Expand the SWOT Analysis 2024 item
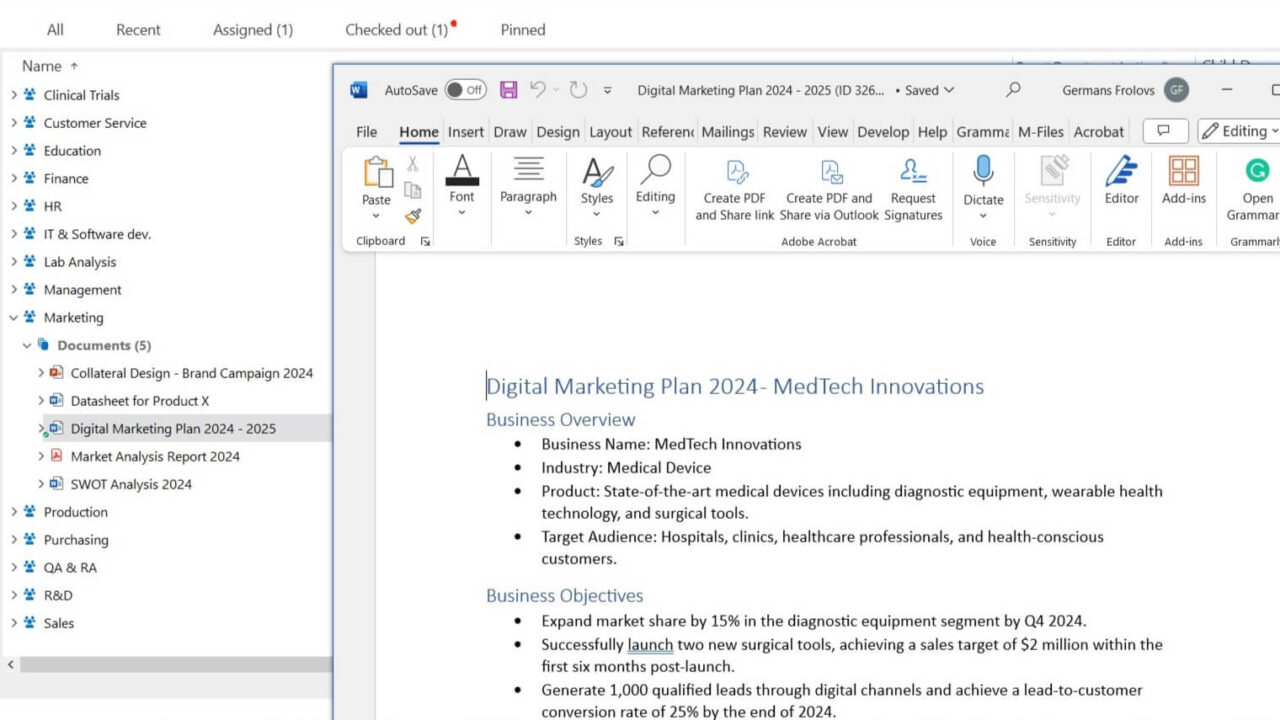 [41, 484]
